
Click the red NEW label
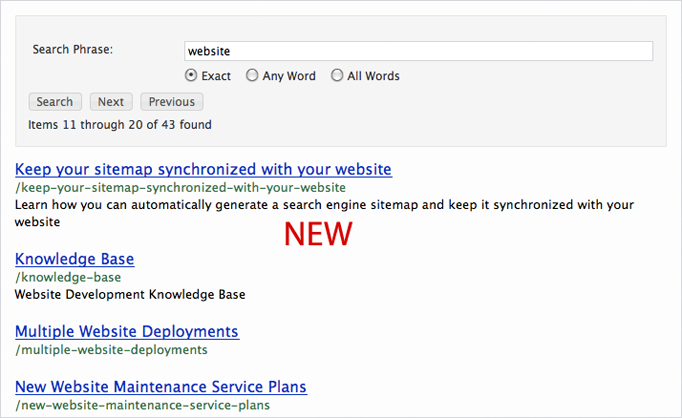pyautogui.click(x=318, y=234)
